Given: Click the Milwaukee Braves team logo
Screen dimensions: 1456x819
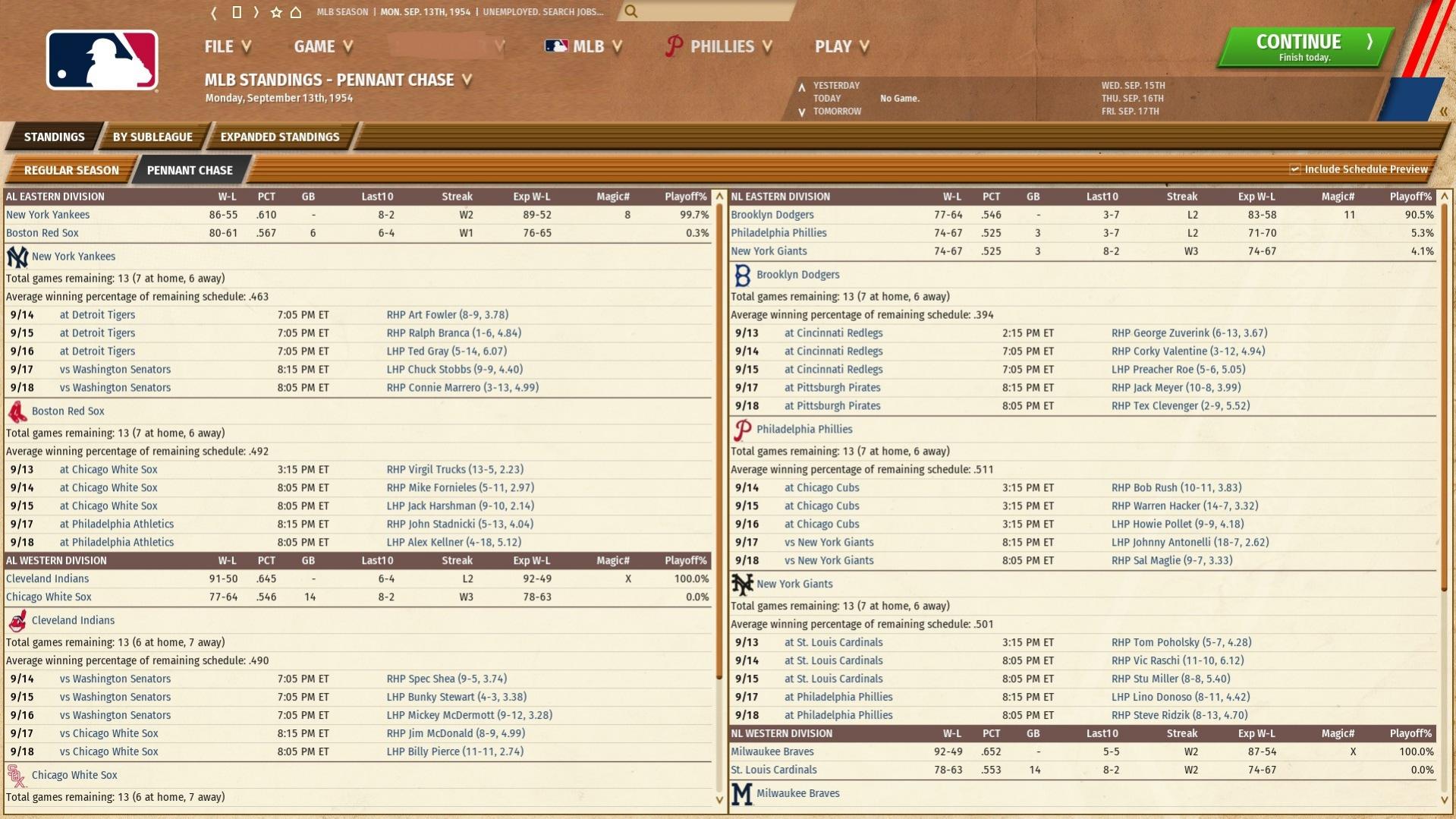Looking at the screenshot, I should [x=742, y=794].
